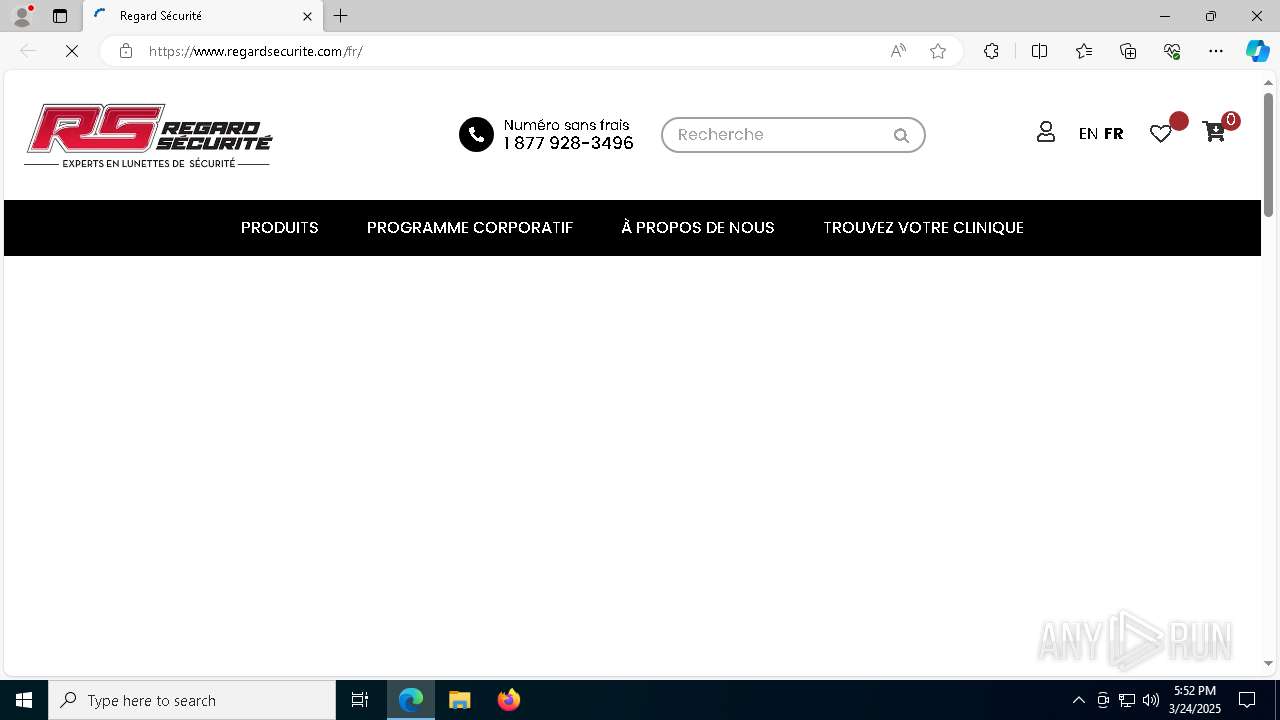Open the Collections icon
Screen dimensions: 1280x720
click(1128, 51)
